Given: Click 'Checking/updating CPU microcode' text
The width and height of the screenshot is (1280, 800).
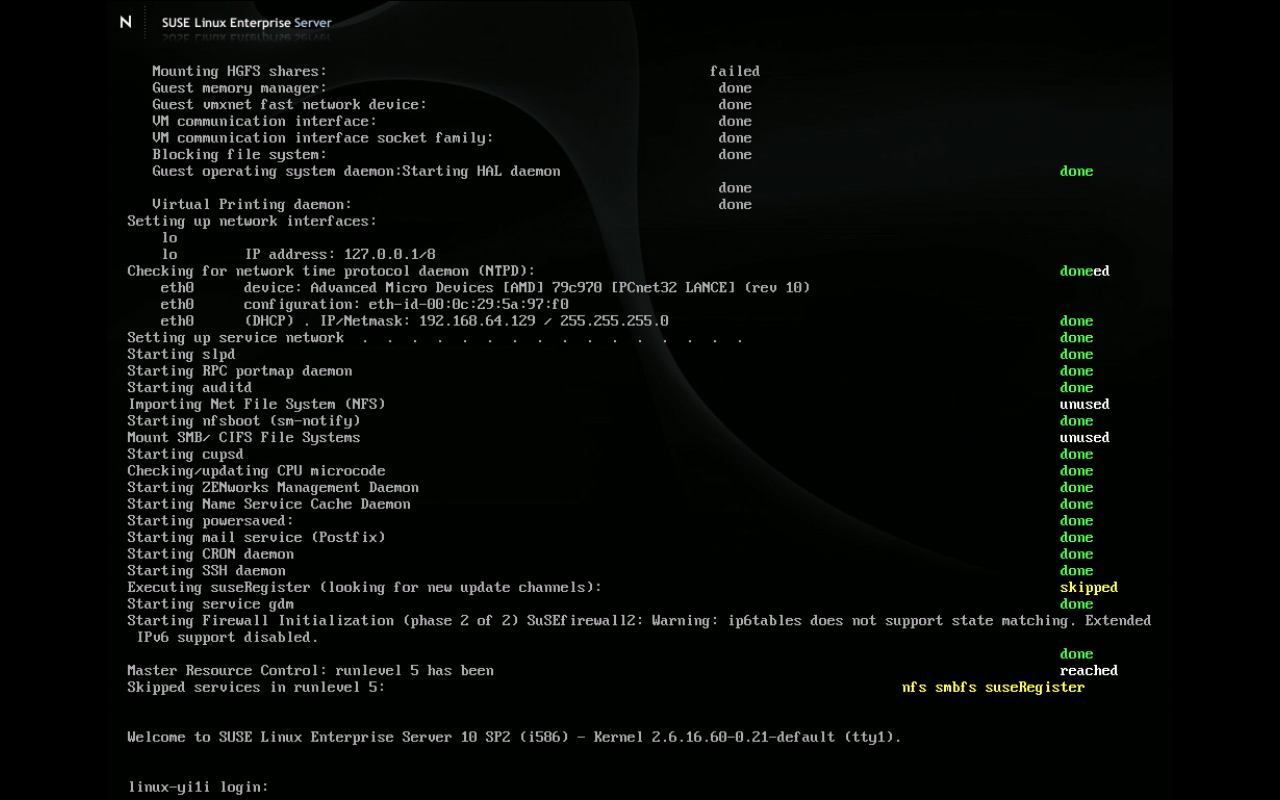Looking at the screenshot, I should coord(256,471).
